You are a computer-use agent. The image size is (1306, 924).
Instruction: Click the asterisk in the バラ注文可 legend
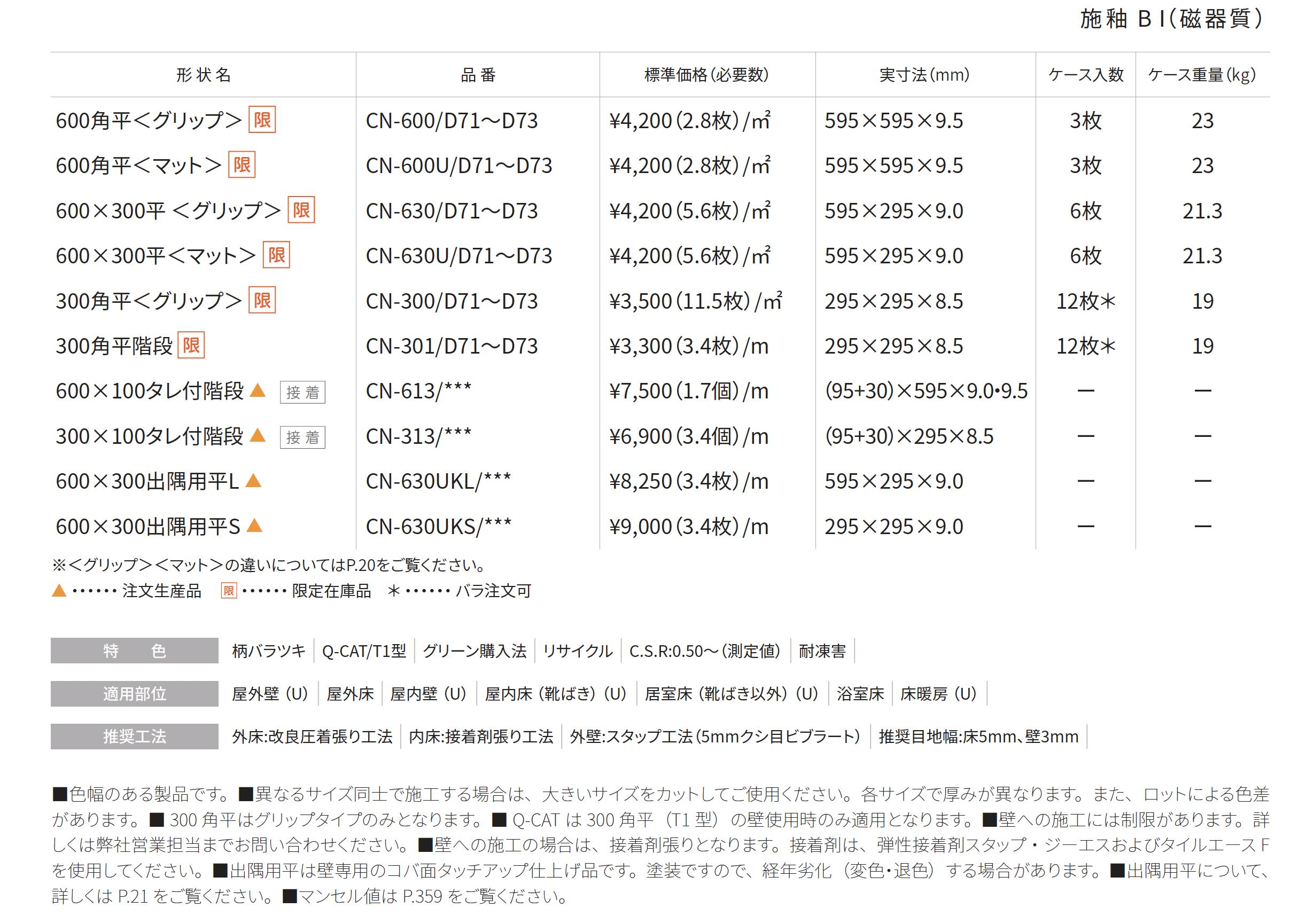click(393, 591)
